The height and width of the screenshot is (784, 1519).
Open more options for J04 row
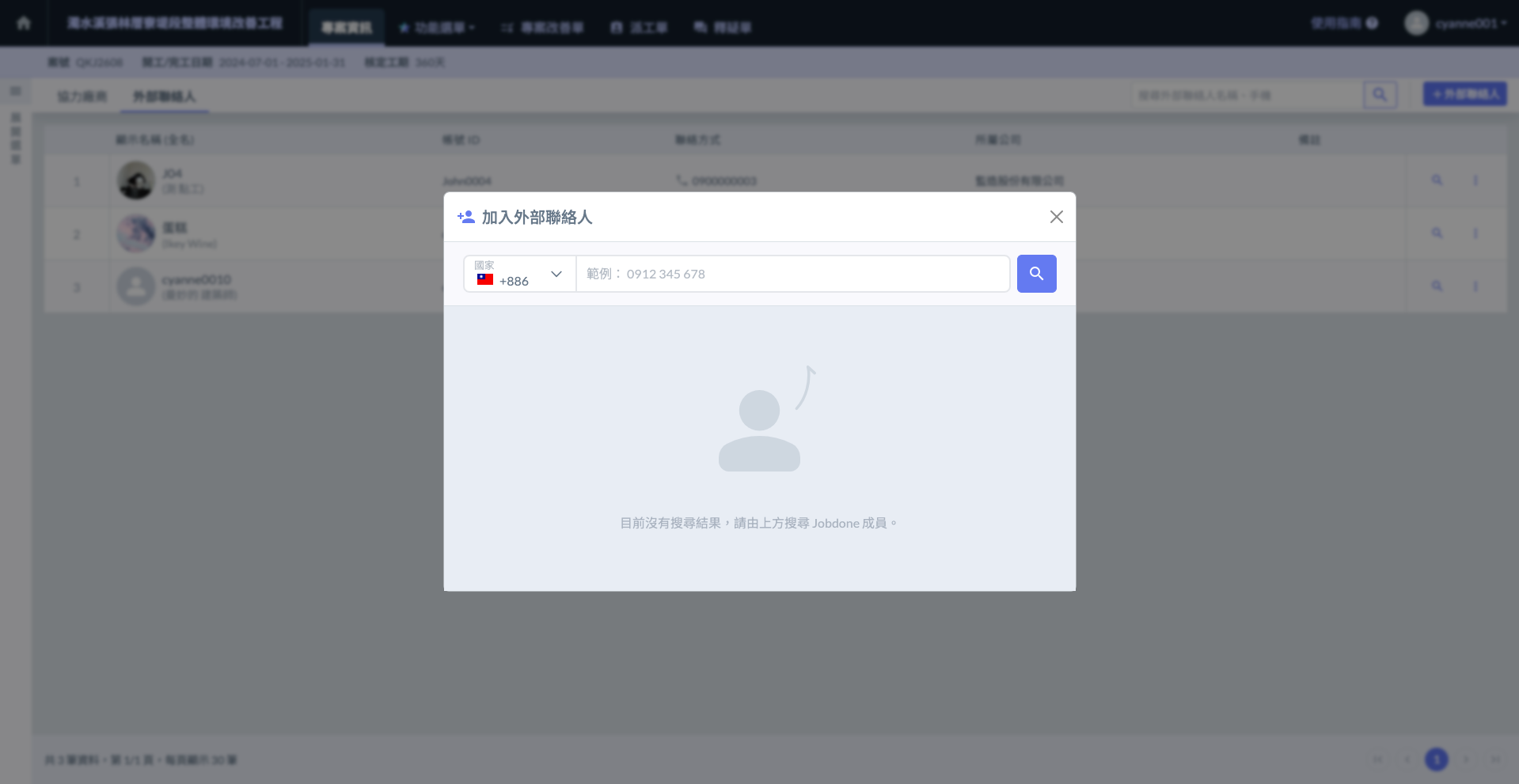pos(1475,180)
